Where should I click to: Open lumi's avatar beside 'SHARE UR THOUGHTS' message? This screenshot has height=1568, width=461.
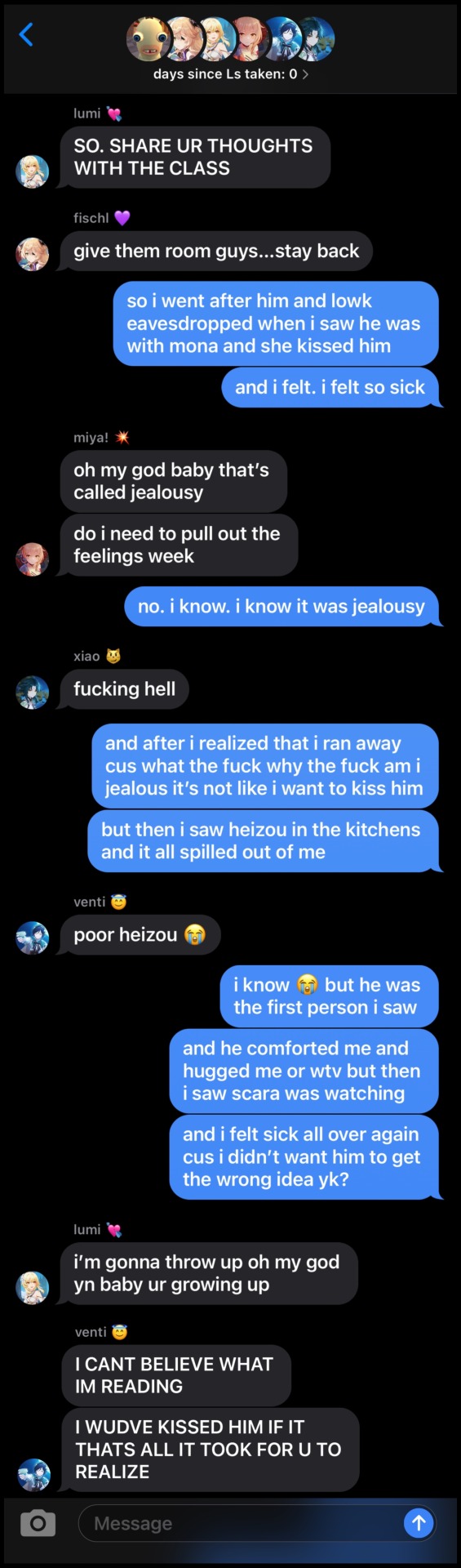33,171
